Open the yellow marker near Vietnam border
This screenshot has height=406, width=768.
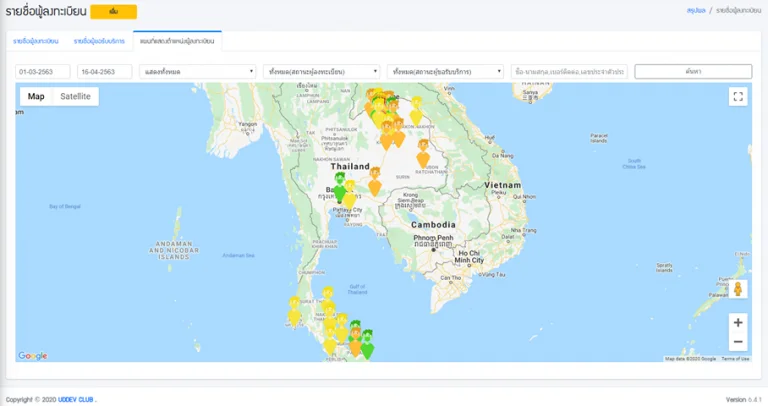tap(416, 111)
